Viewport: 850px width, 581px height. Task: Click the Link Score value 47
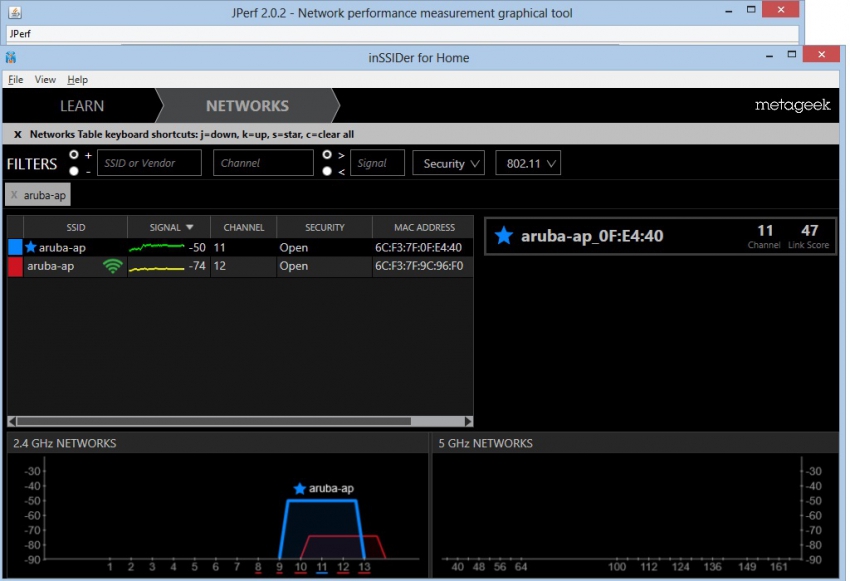click(809, 230)
